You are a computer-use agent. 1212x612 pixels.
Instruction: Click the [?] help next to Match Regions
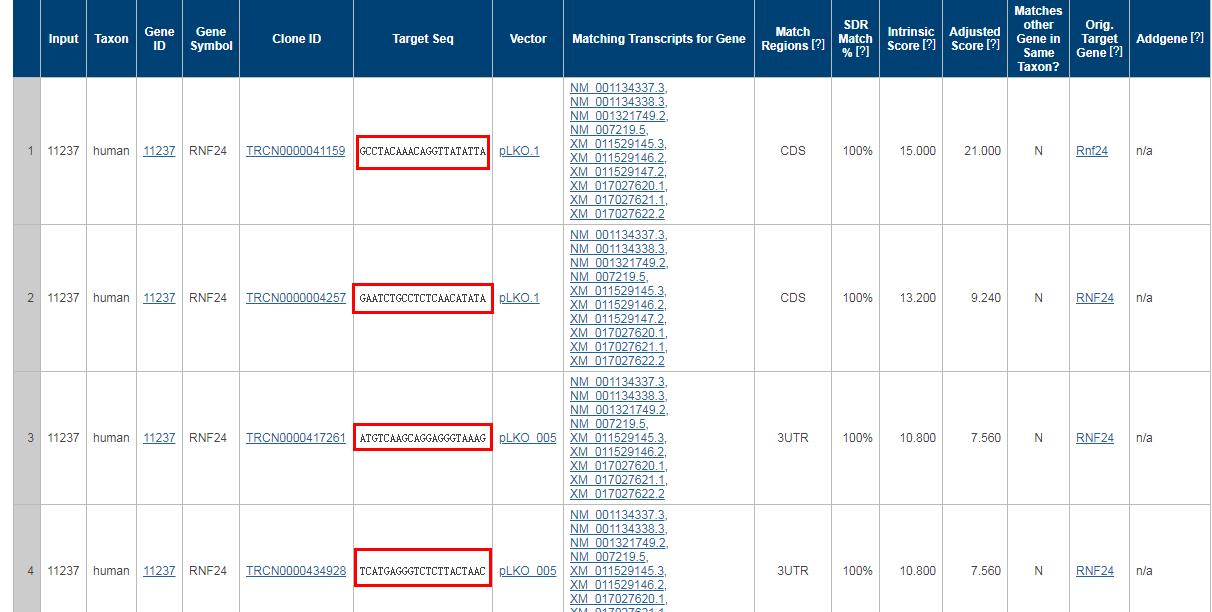(818, 46)
